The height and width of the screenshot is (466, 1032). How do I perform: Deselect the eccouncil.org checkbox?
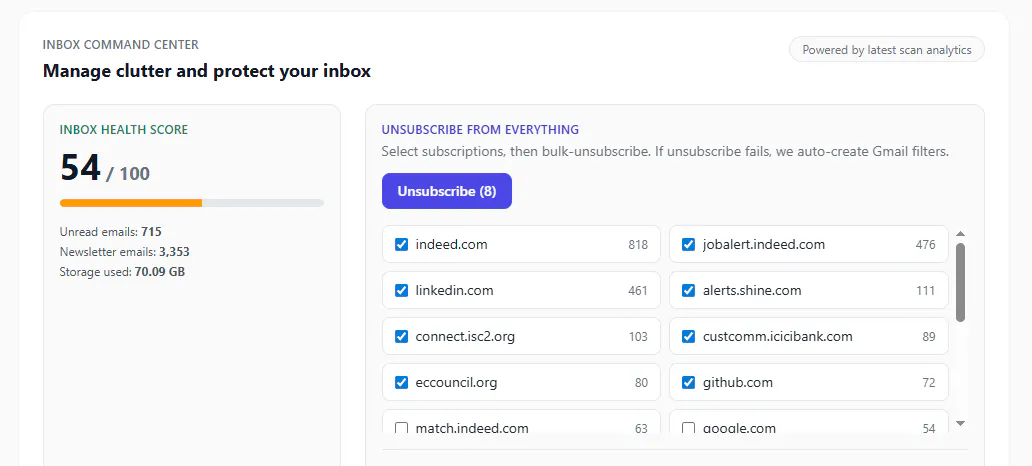pos(401,382)
